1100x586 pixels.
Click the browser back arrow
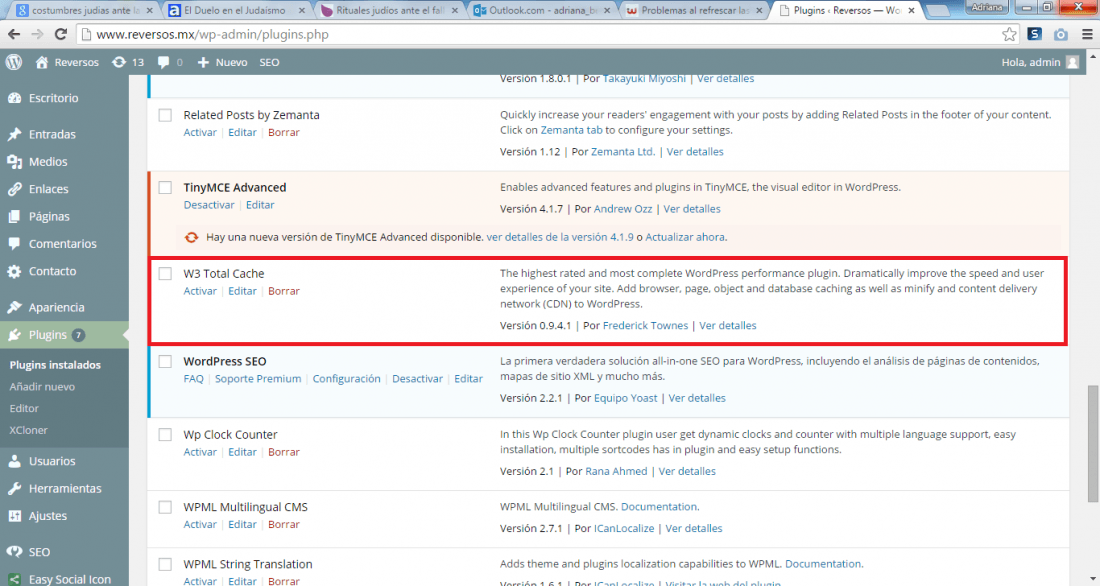tap(14, 34)
